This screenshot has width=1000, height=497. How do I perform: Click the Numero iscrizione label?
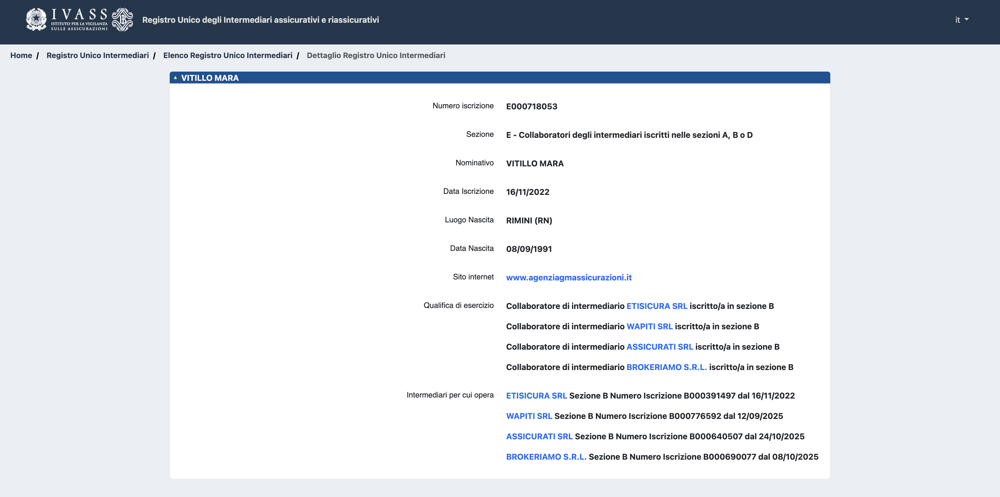(x=462, y=106)
